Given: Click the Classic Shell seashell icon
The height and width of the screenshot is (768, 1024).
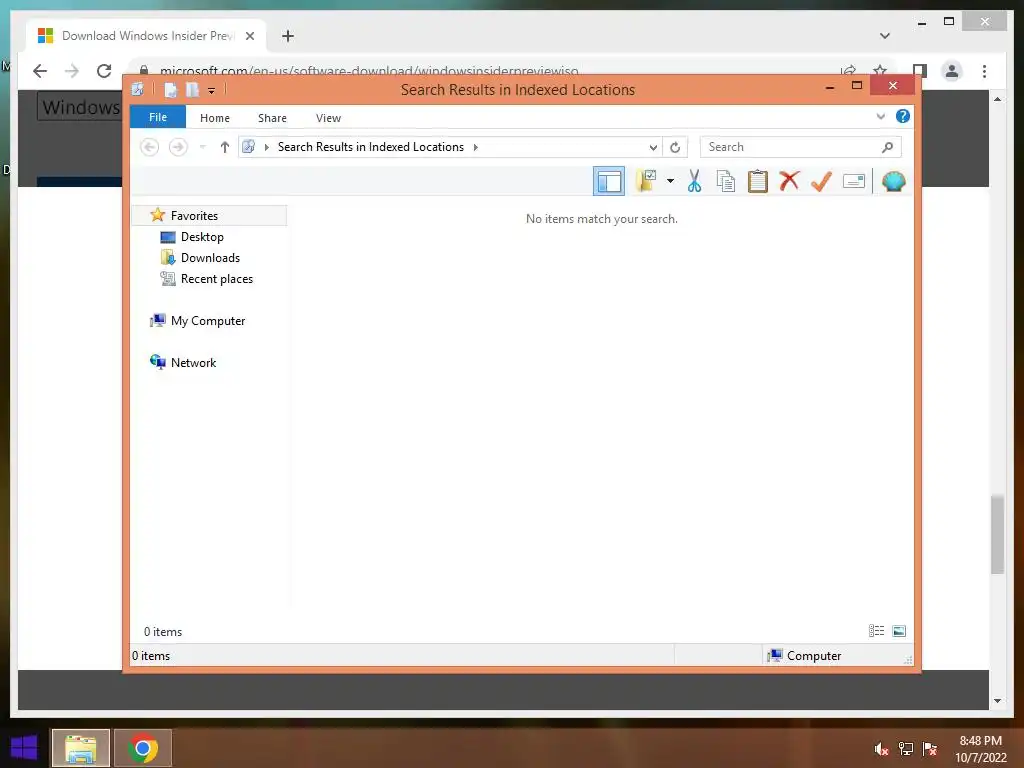Looking at the screenshot, I should [893, 181].
